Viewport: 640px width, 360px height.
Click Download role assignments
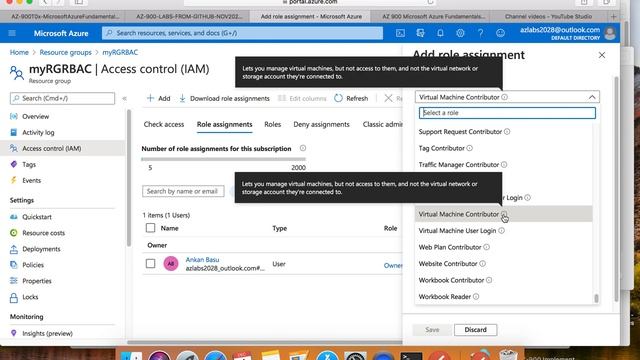224,98
